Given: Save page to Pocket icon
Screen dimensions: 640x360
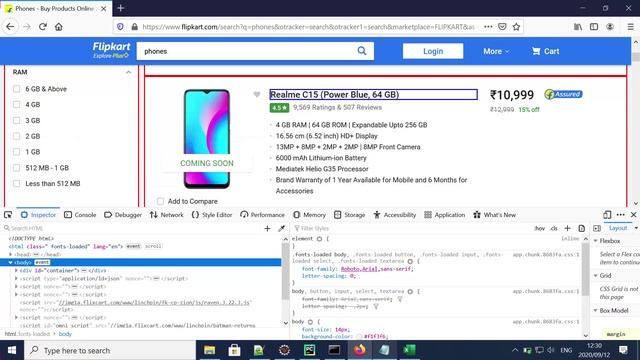Looking at the screenshot, I should (502, 27).
